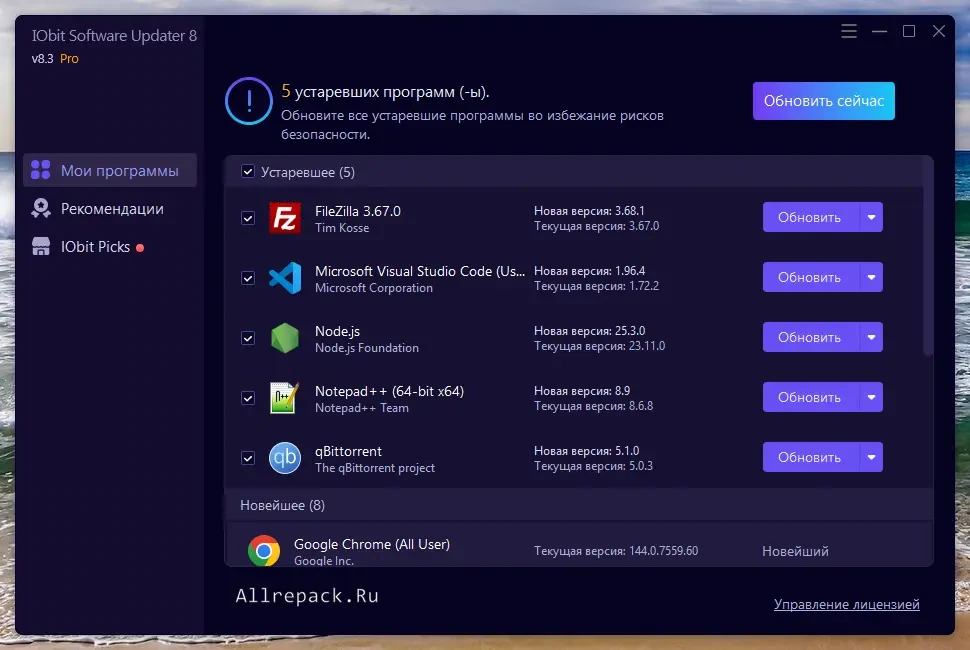The image size is (970, 650).
Task: Click the Node.js Foundation publisher text
Action: (366, 348)
